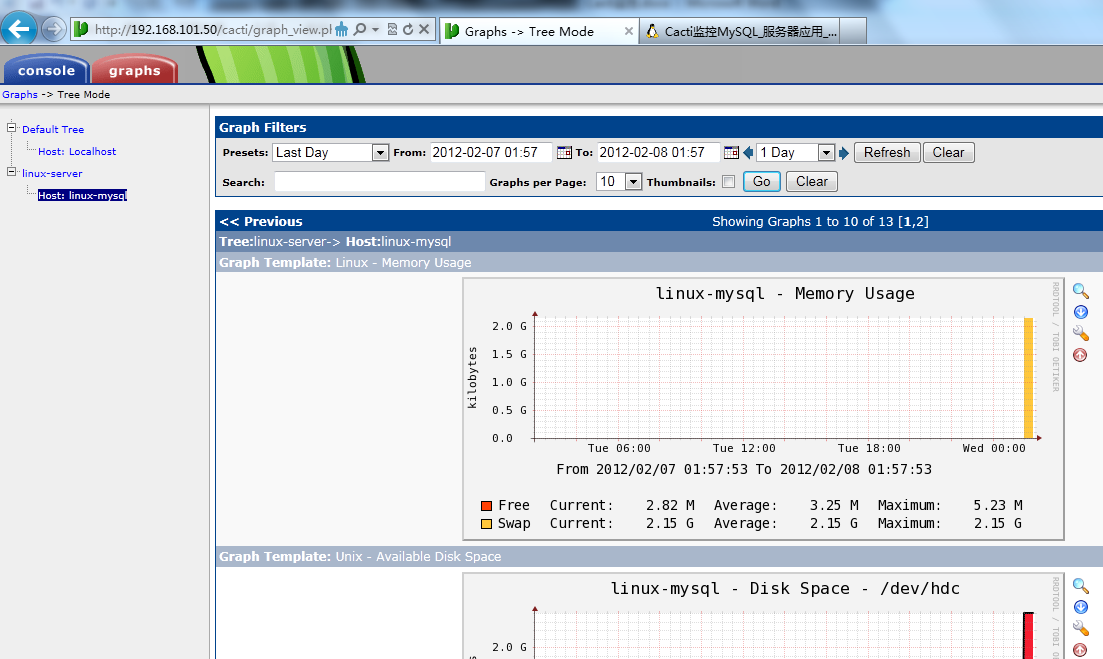Open calendar picker for From date
The image size is (1103, 659).
tap(564, 153)
